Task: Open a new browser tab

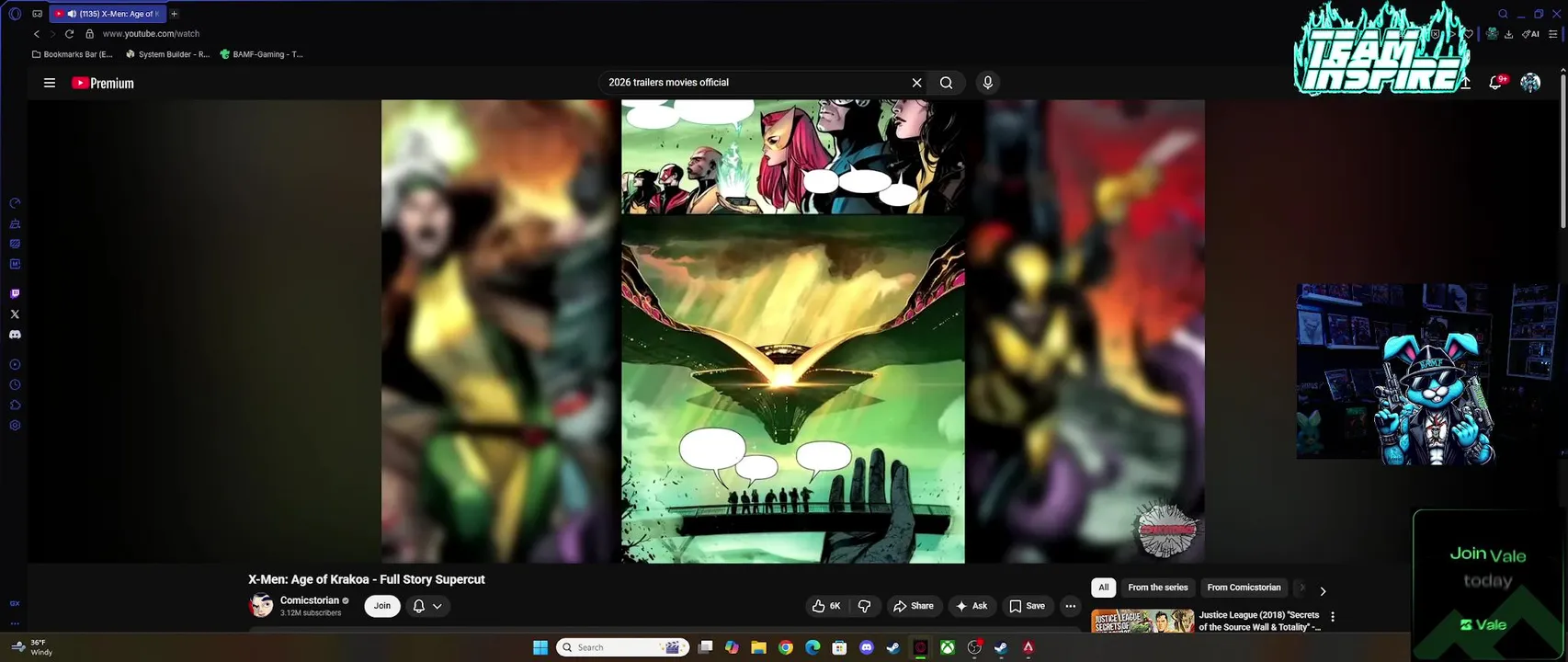Action: pos(174,14)
